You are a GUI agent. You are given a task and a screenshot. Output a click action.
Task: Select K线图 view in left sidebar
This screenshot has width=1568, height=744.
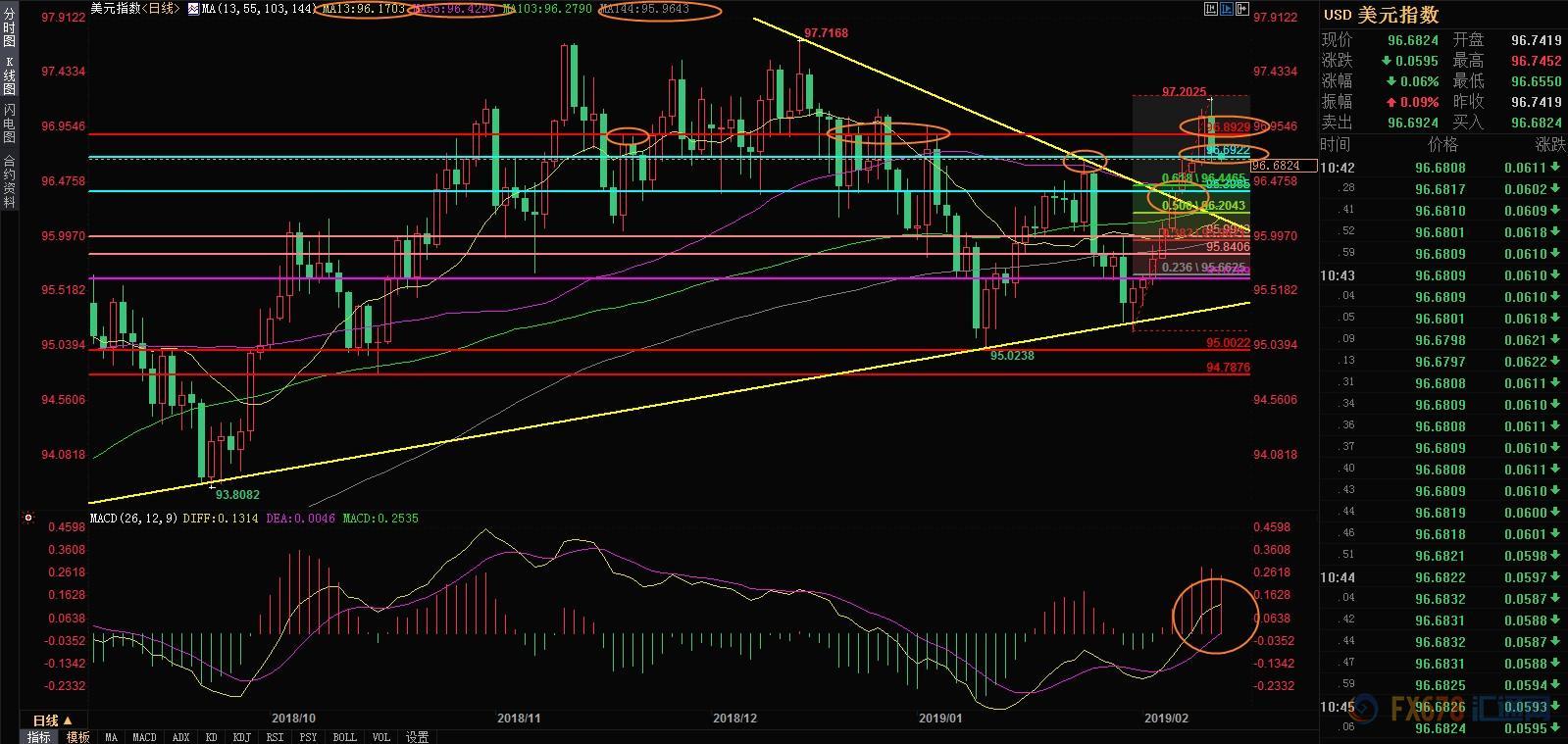coord(10,76)
